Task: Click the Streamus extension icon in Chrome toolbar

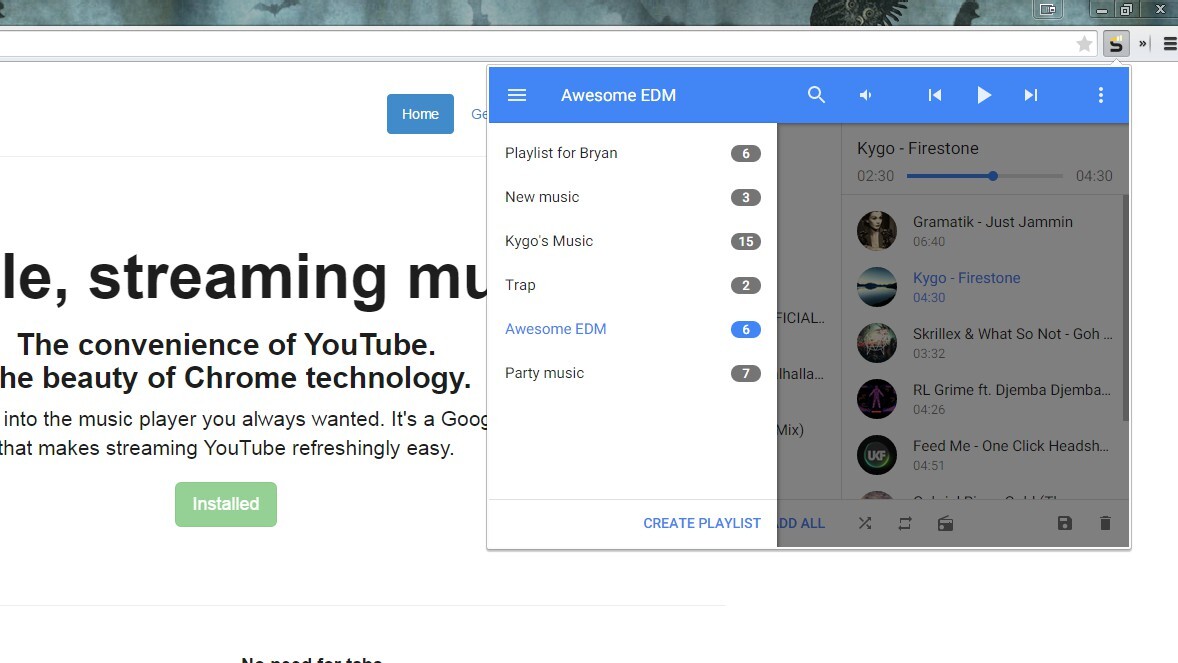Action: pos(1117,43)
